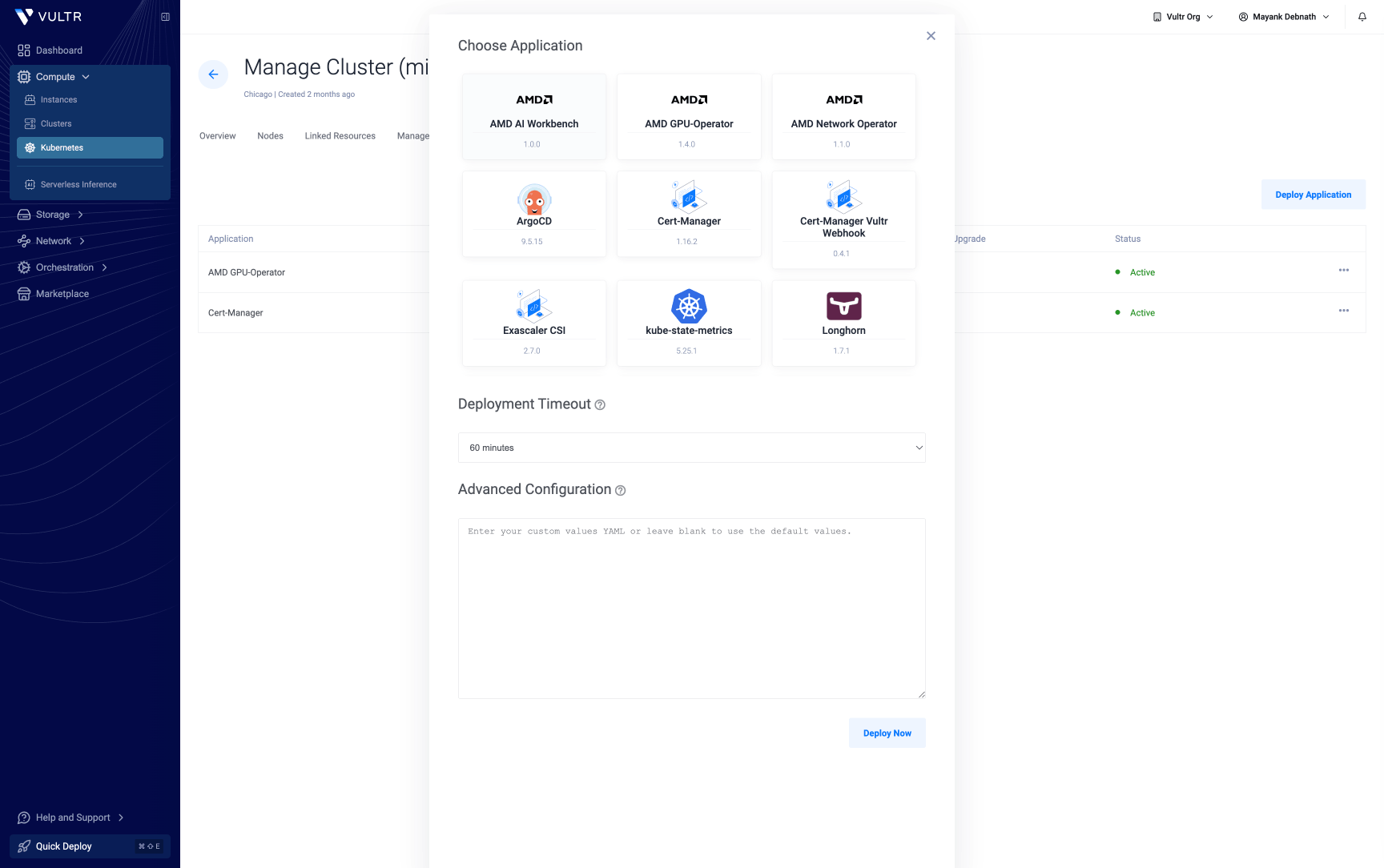Viewport: 1384px width, 868px height.
Task: Select the AMD GPU-Operator 1.4.0 card
Action: point(689,117)
